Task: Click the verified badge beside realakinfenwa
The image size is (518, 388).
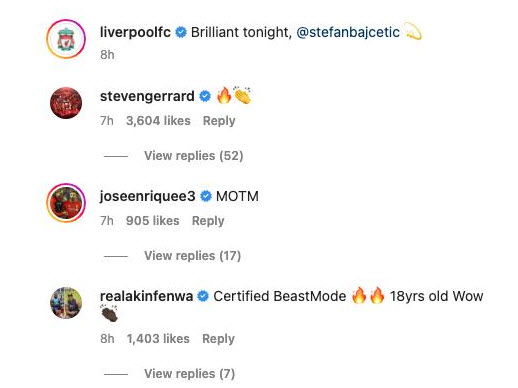Action: (x=203, y=296)
